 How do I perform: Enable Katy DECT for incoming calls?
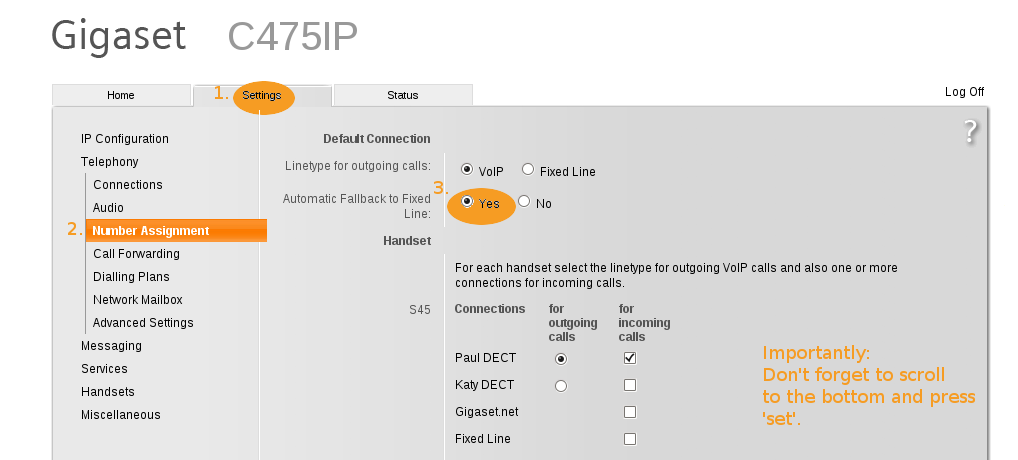click(x=630, y=385)
